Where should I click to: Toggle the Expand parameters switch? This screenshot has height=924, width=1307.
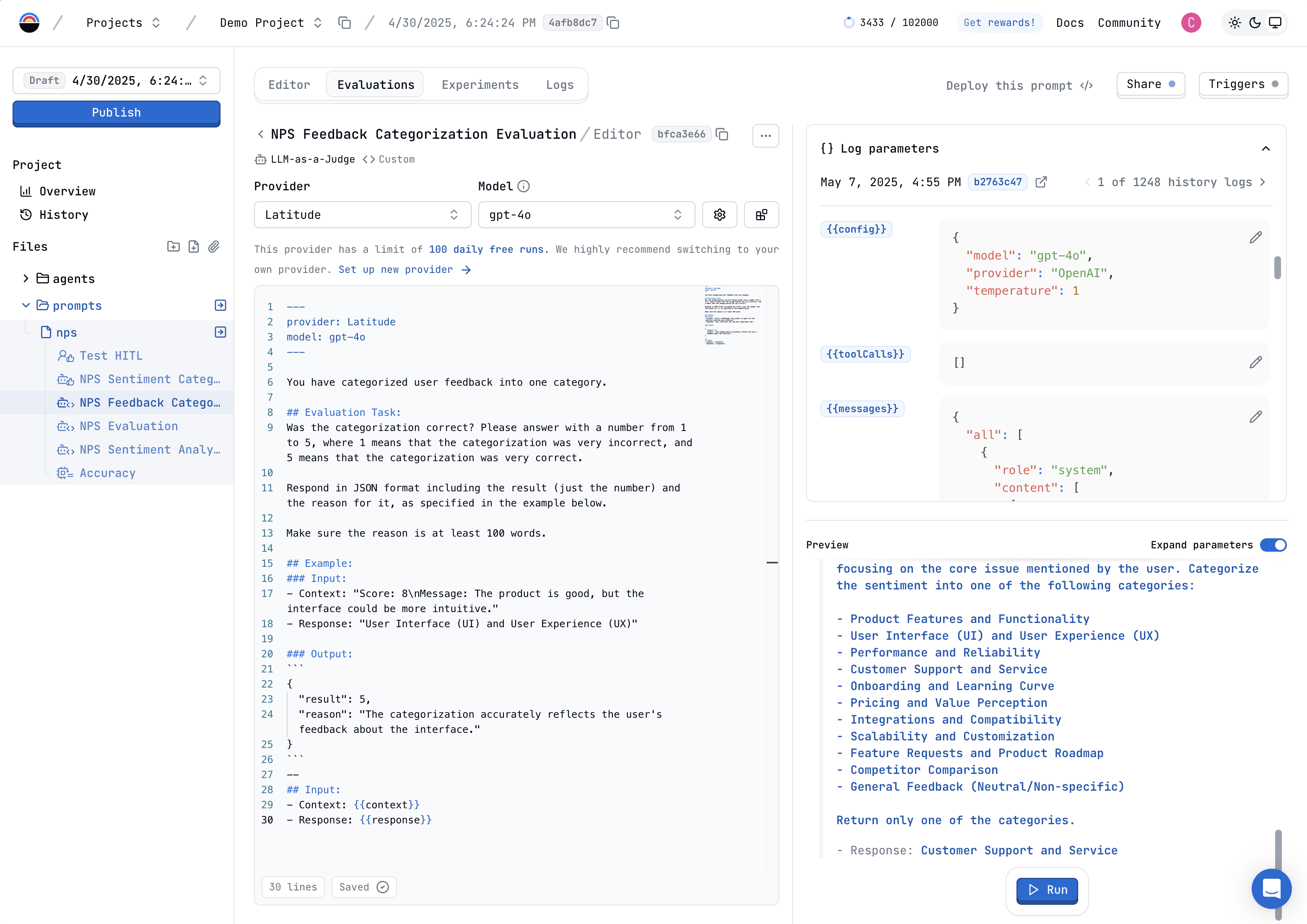(x=1273, y=545)
